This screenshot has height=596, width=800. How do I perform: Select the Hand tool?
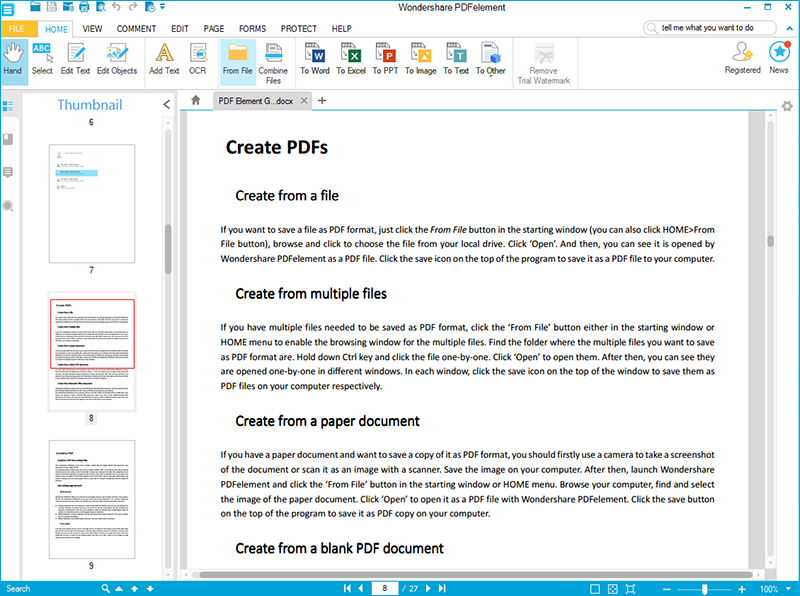click(13, 58)
